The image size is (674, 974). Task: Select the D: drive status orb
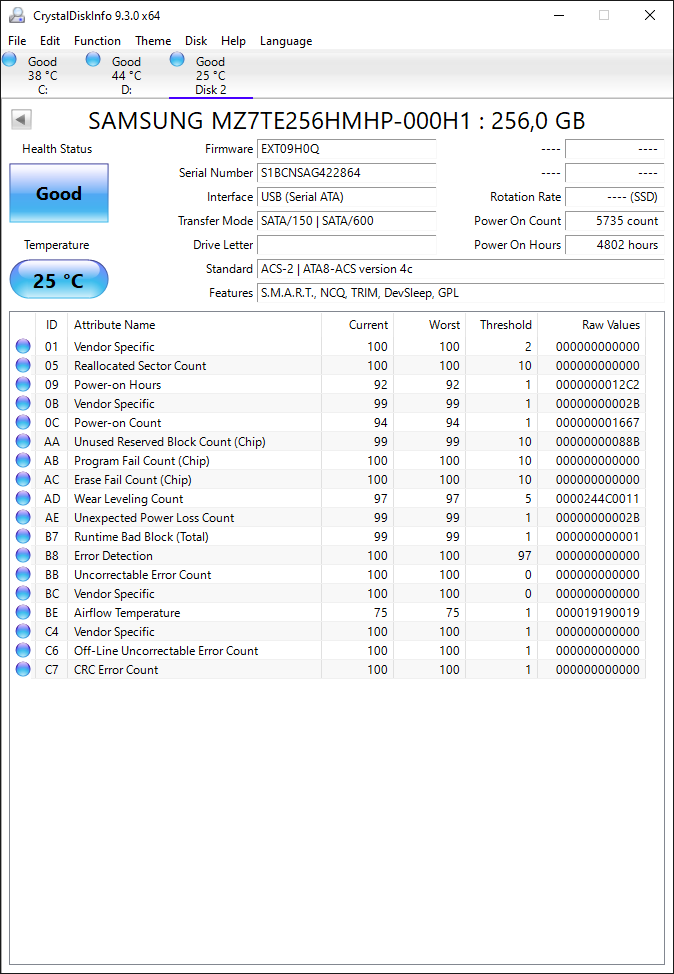93,60
